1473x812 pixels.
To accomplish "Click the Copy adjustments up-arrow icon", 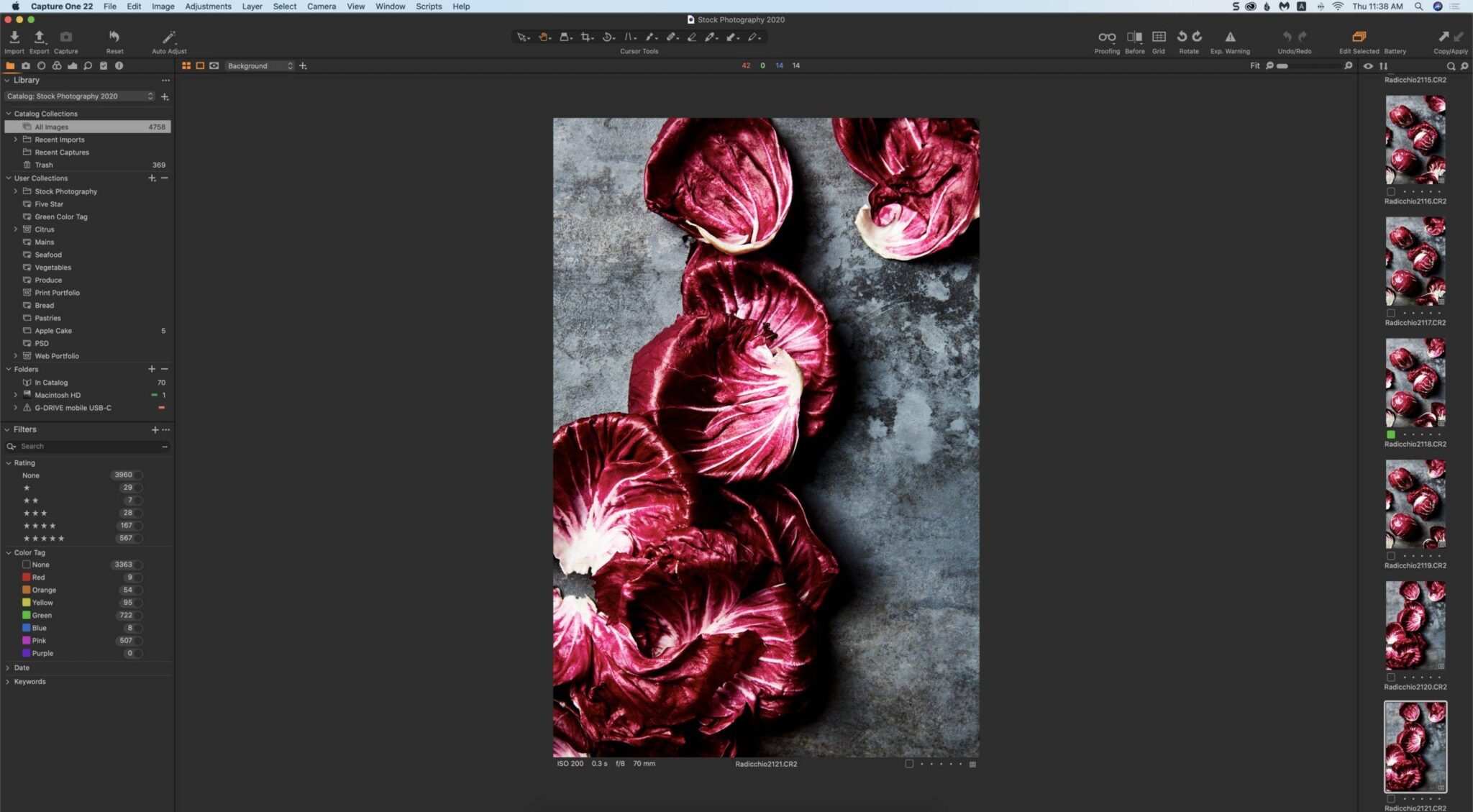I will click(x=1443, y=36).
